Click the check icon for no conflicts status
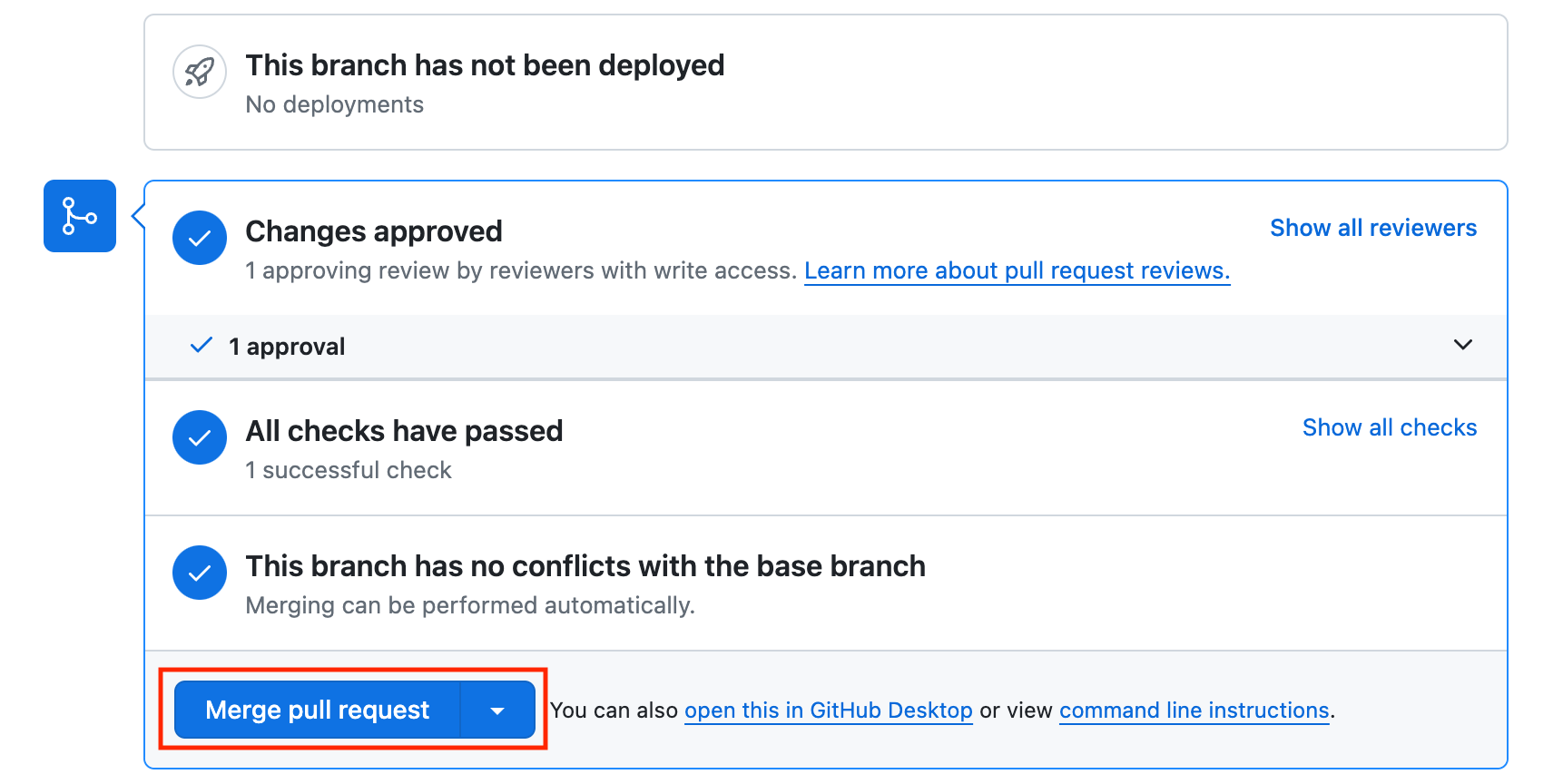The width and height of the screenshot is (1563, 784). [199, 573]
